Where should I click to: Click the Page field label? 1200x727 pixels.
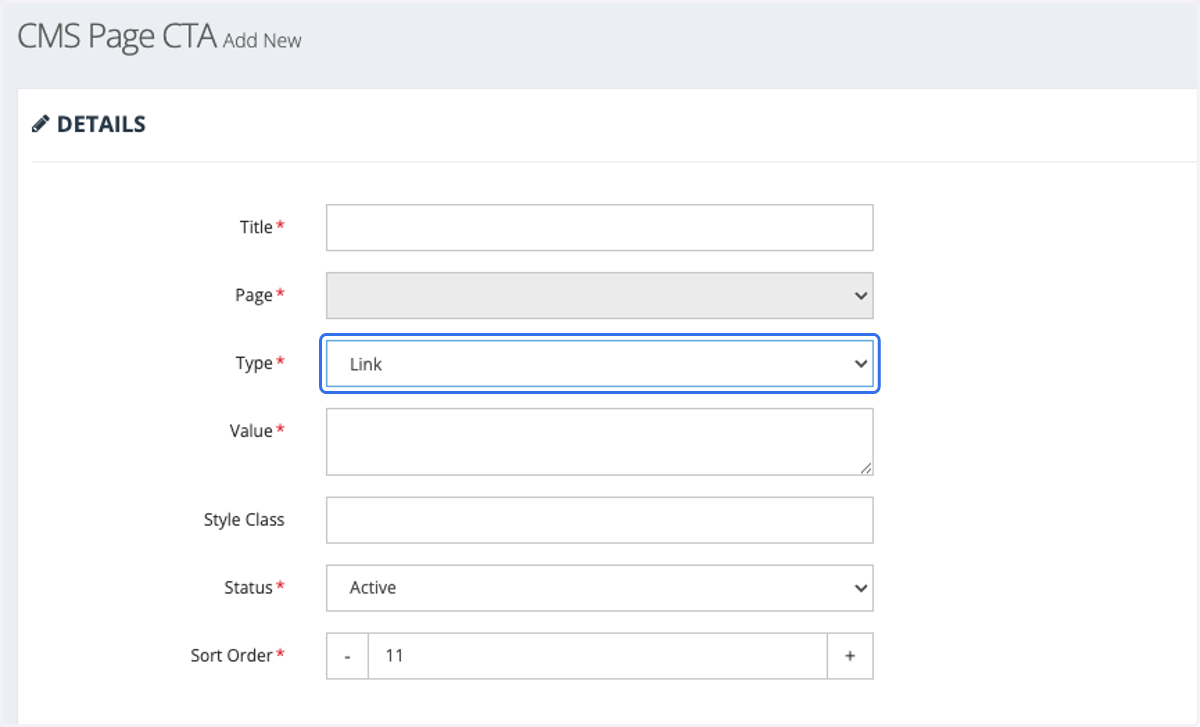pyautogui.click(x=254, y=295)
